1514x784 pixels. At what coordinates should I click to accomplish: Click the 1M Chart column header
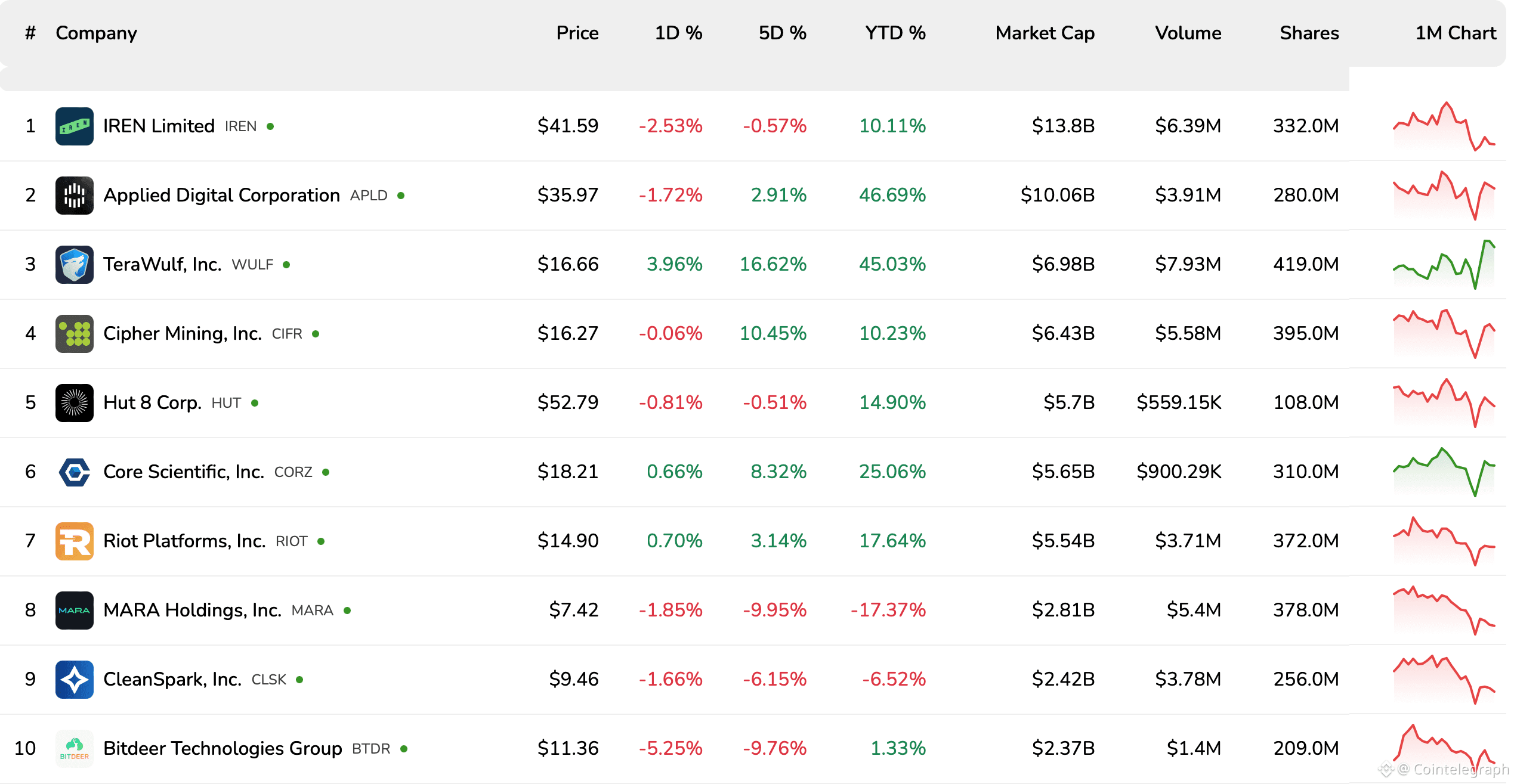1456,33
